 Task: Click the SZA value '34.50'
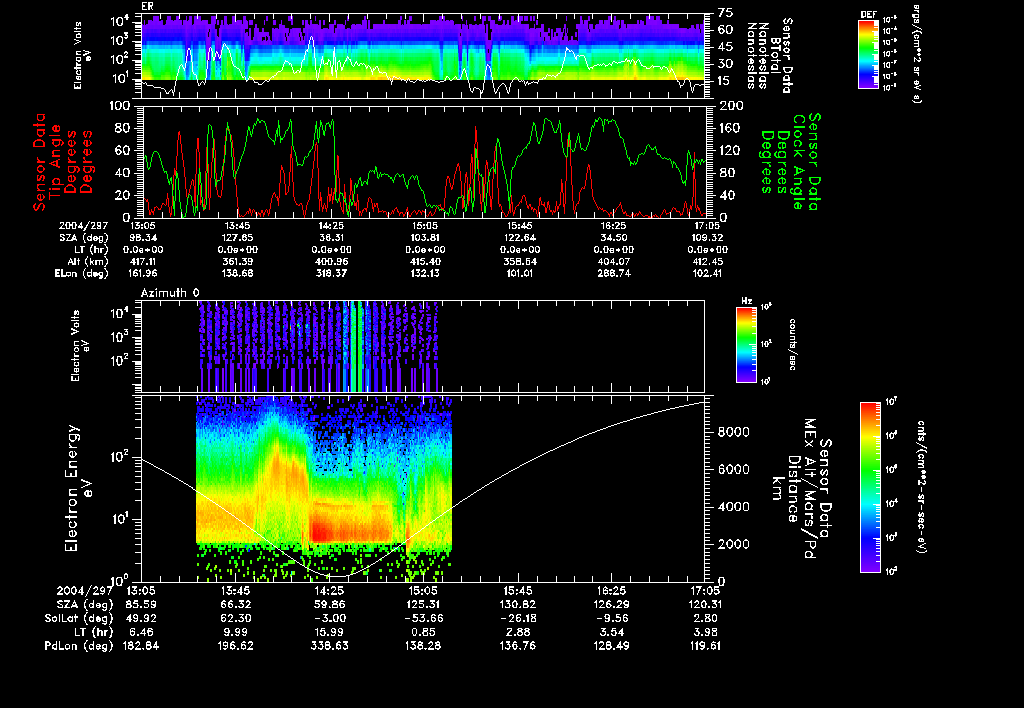click(613, 238)
